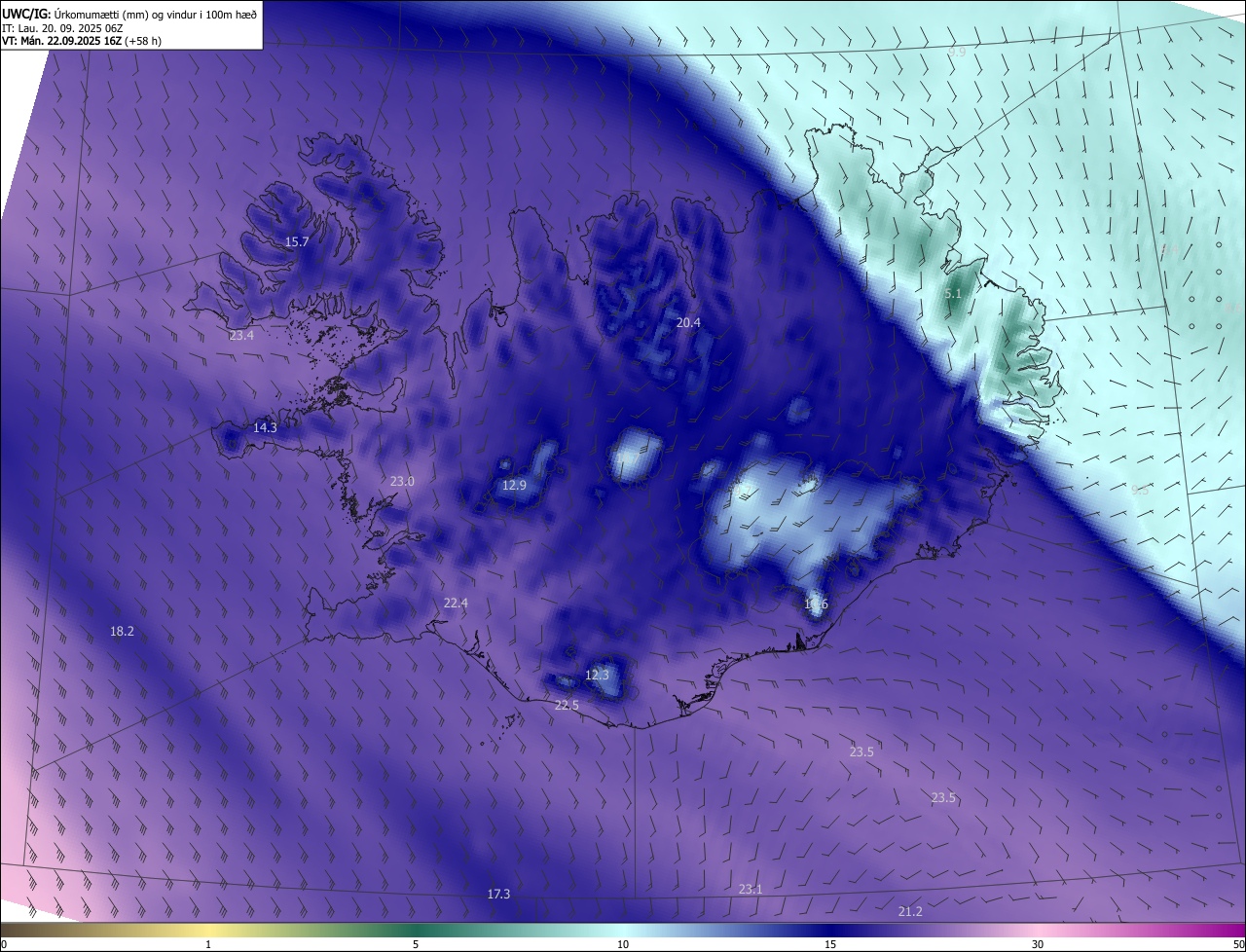Click the 23.1 value label

751,889
